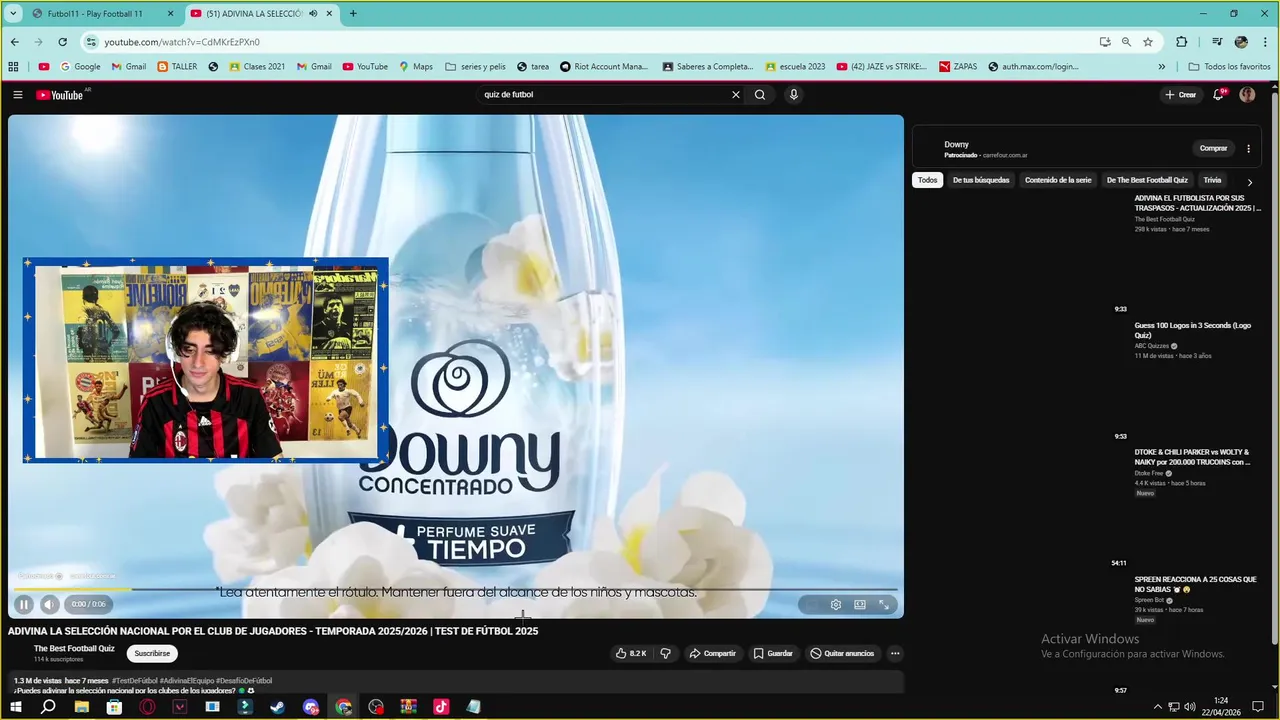Viewport: 1280px width, 720px height.
Task: Open media controls icon in Chrome toolbar
Action: 1217,42
